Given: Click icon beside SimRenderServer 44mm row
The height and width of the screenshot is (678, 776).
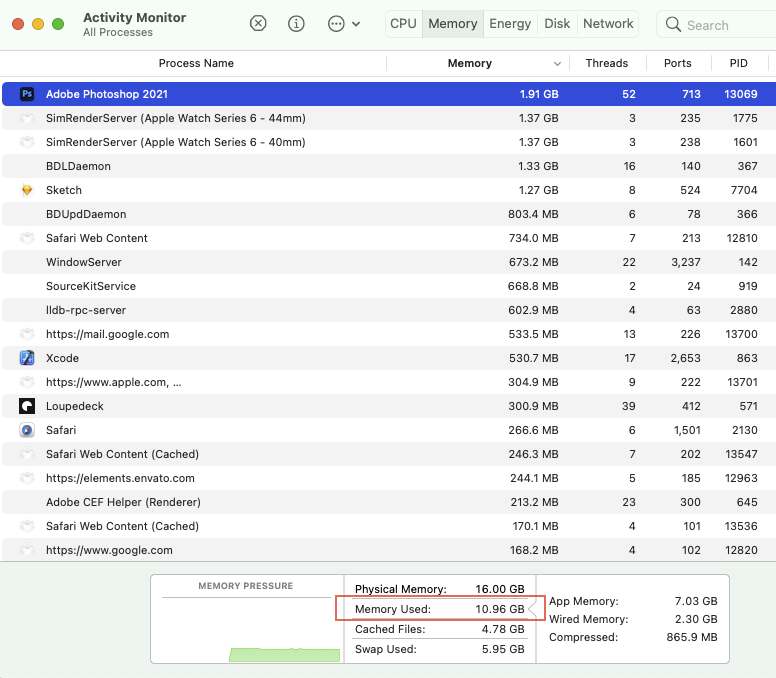Looking at the screenshot, I should (x=27, y=118).
